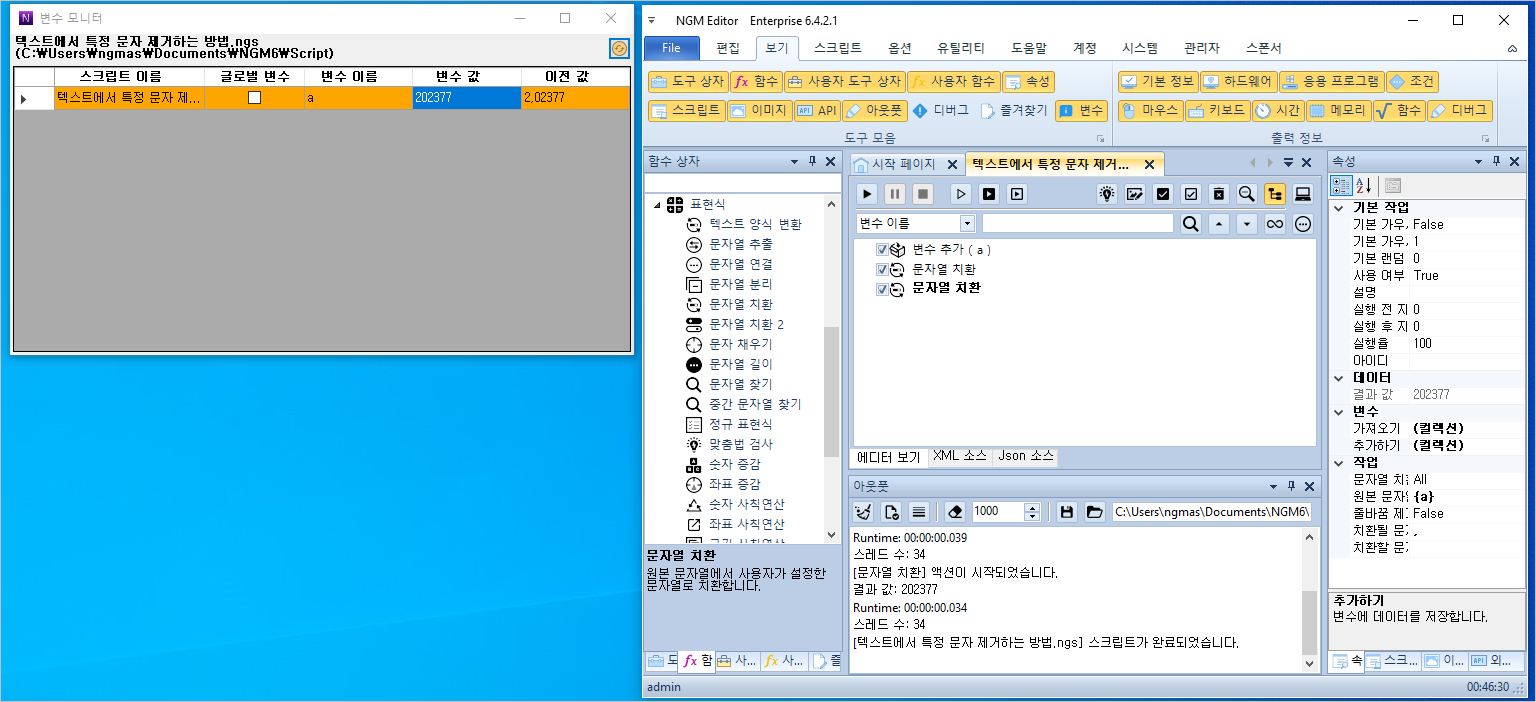Viewport: 1536px width, 702px height.
Task: Click the 도구 상자 ribbon button
Action: pyautogui.click(x=686, y=82)
